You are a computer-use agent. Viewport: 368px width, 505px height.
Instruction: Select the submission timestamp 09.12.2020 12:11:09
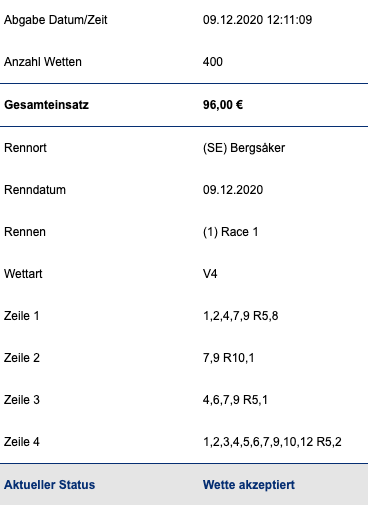257,20
